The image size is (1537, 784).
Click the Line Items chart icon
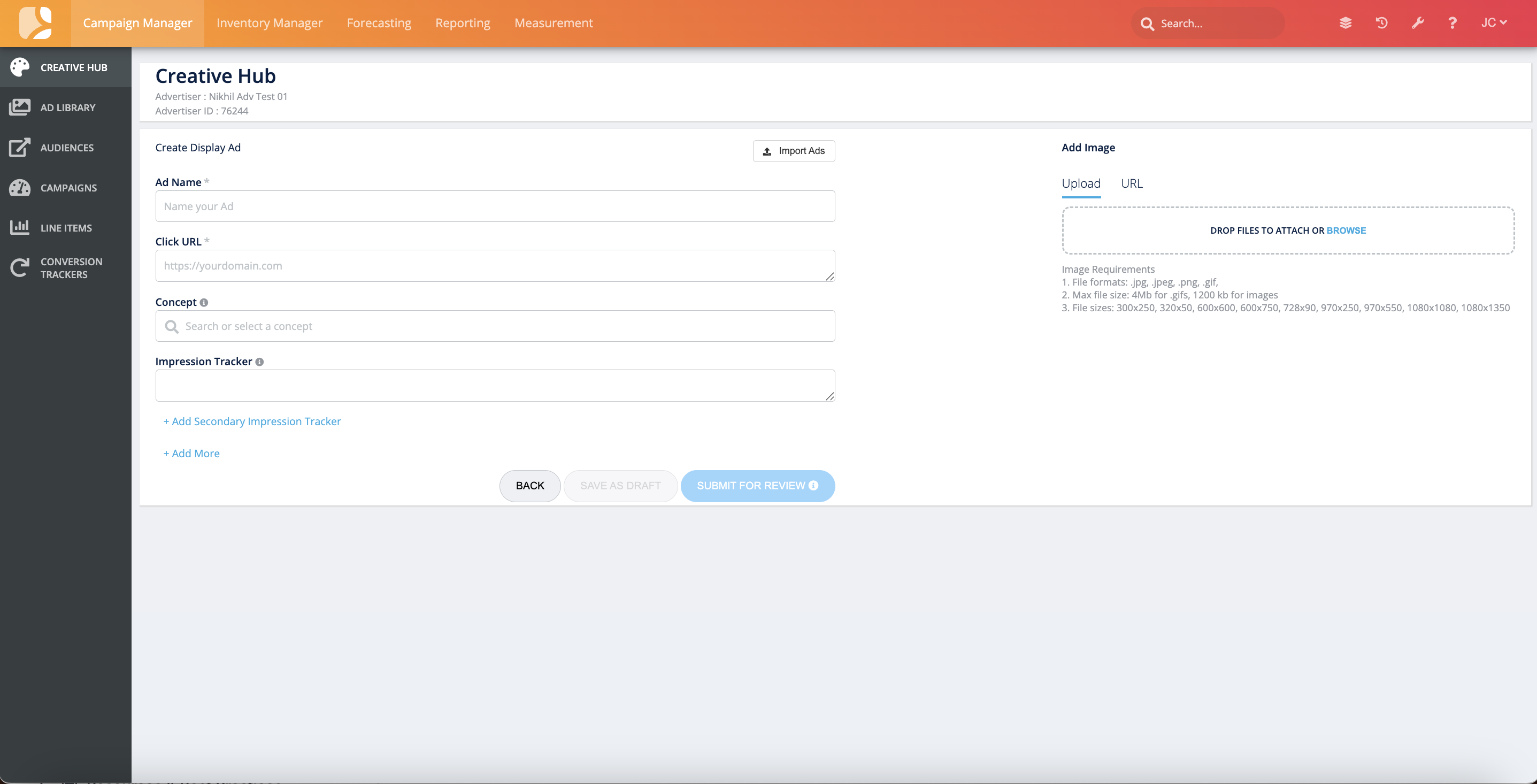click(20, 227)
